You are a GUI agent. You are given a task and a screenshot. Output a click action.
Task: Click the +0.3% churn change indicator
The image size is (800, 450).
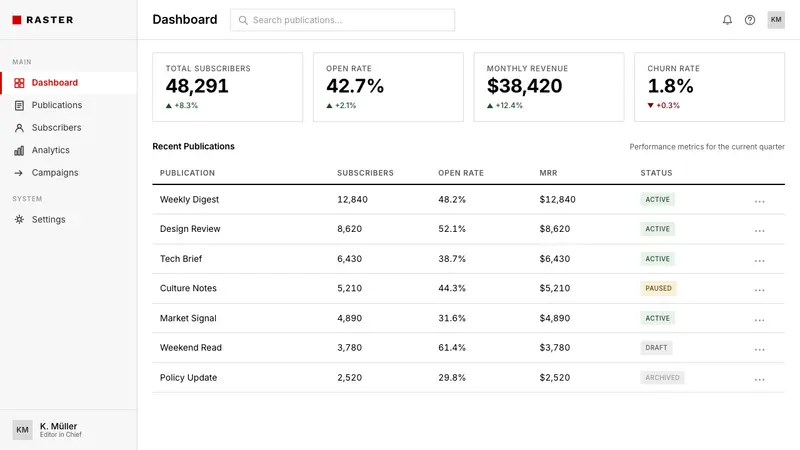pos(663,106)
